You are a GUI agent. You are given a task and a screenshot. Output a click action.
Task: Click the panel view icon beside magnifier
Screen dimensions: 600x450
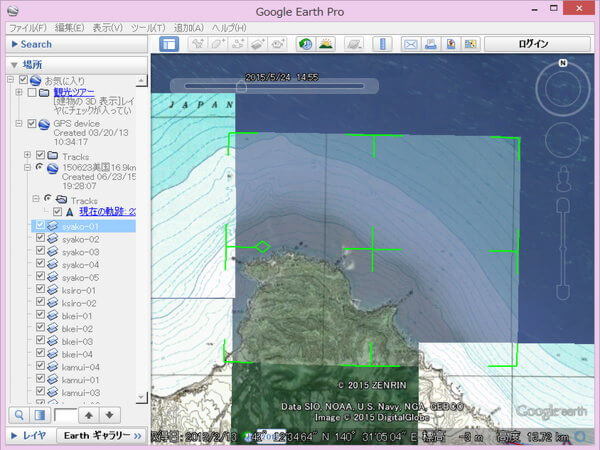coord(40,415)
